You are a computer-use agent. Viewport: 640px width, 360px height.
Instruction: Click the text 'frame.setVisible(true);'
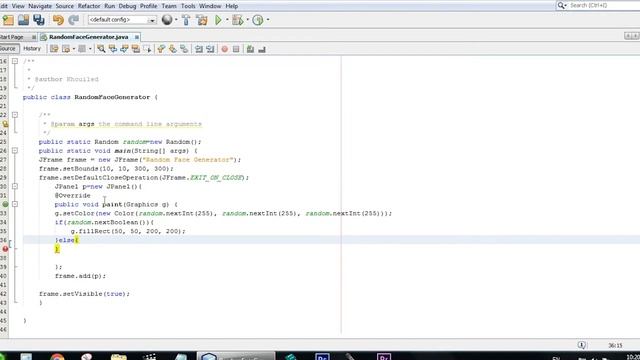(84, 294)
